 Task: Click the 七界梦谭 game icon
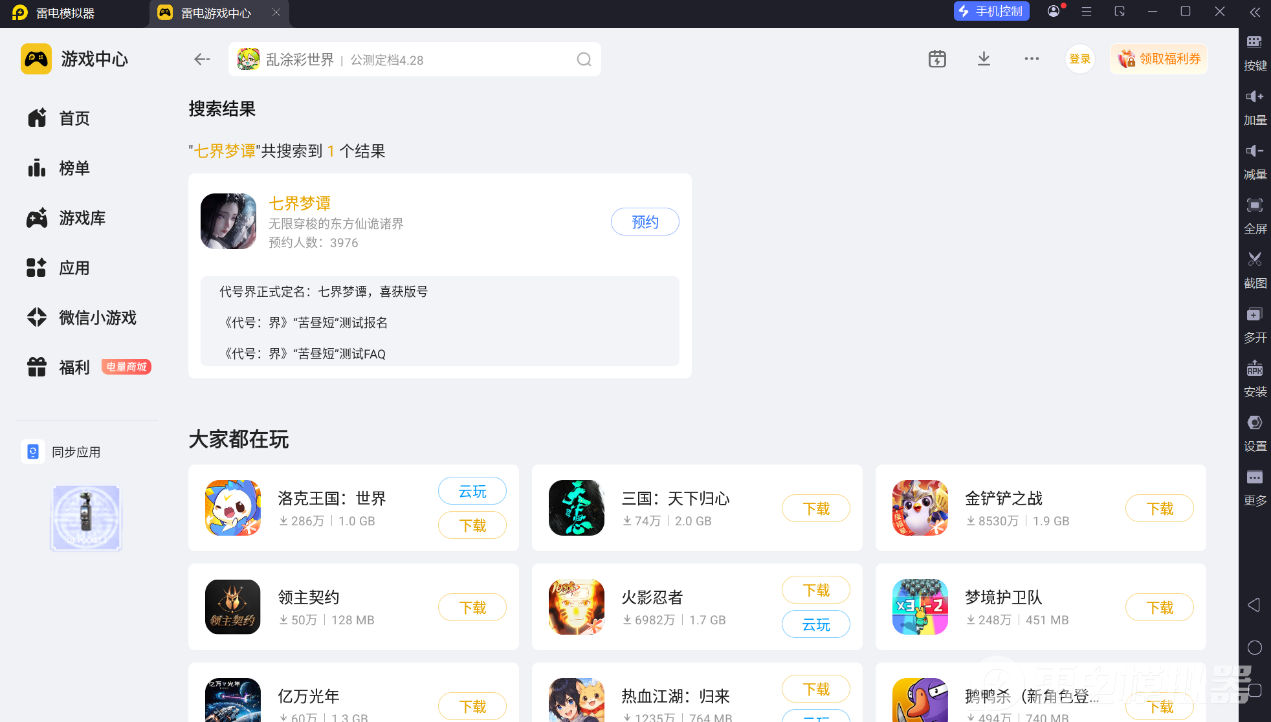[229, 221]
